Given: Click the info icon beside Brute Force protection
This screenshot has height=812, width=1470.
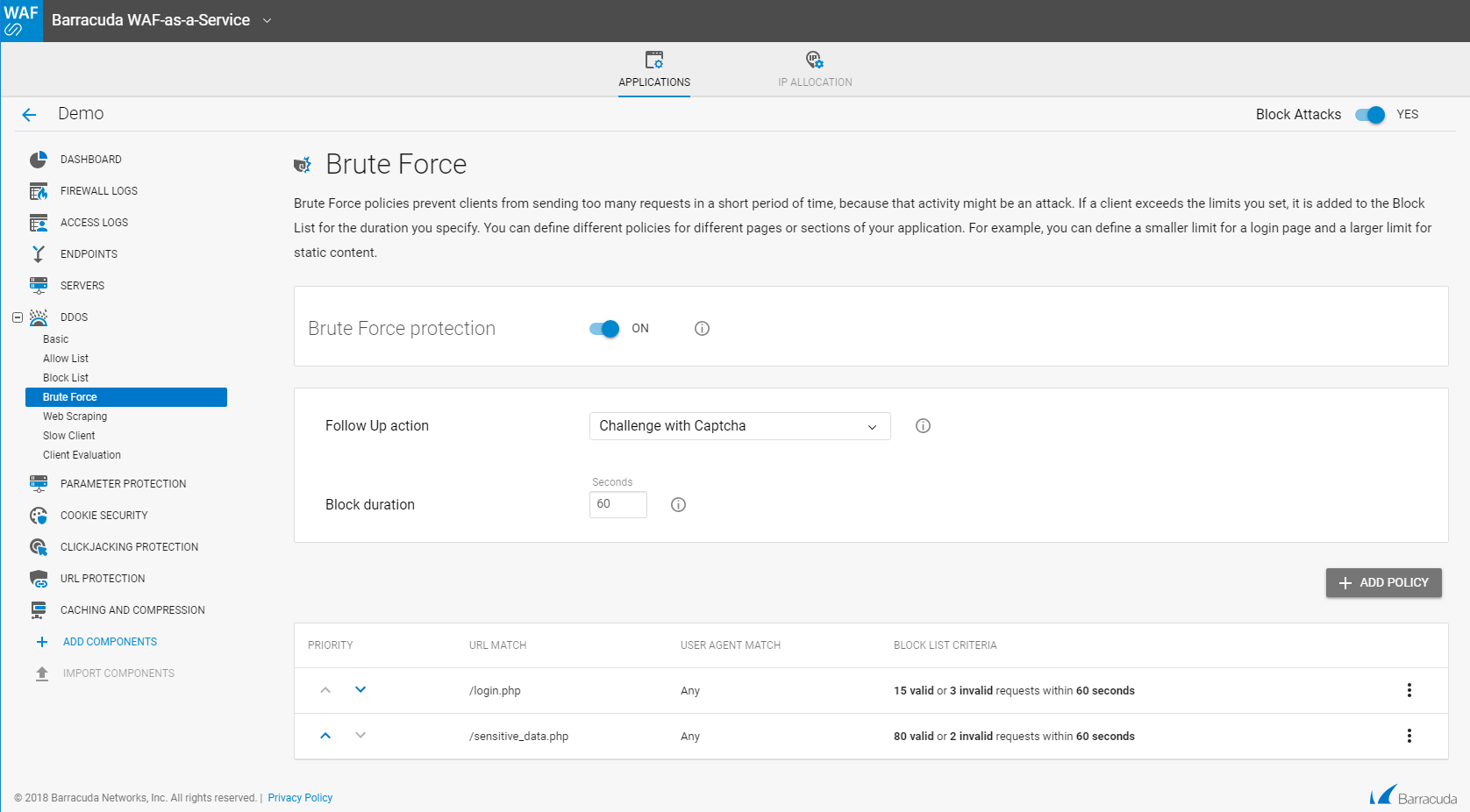Looking at the screenshot, I should (x=702, y=329).
